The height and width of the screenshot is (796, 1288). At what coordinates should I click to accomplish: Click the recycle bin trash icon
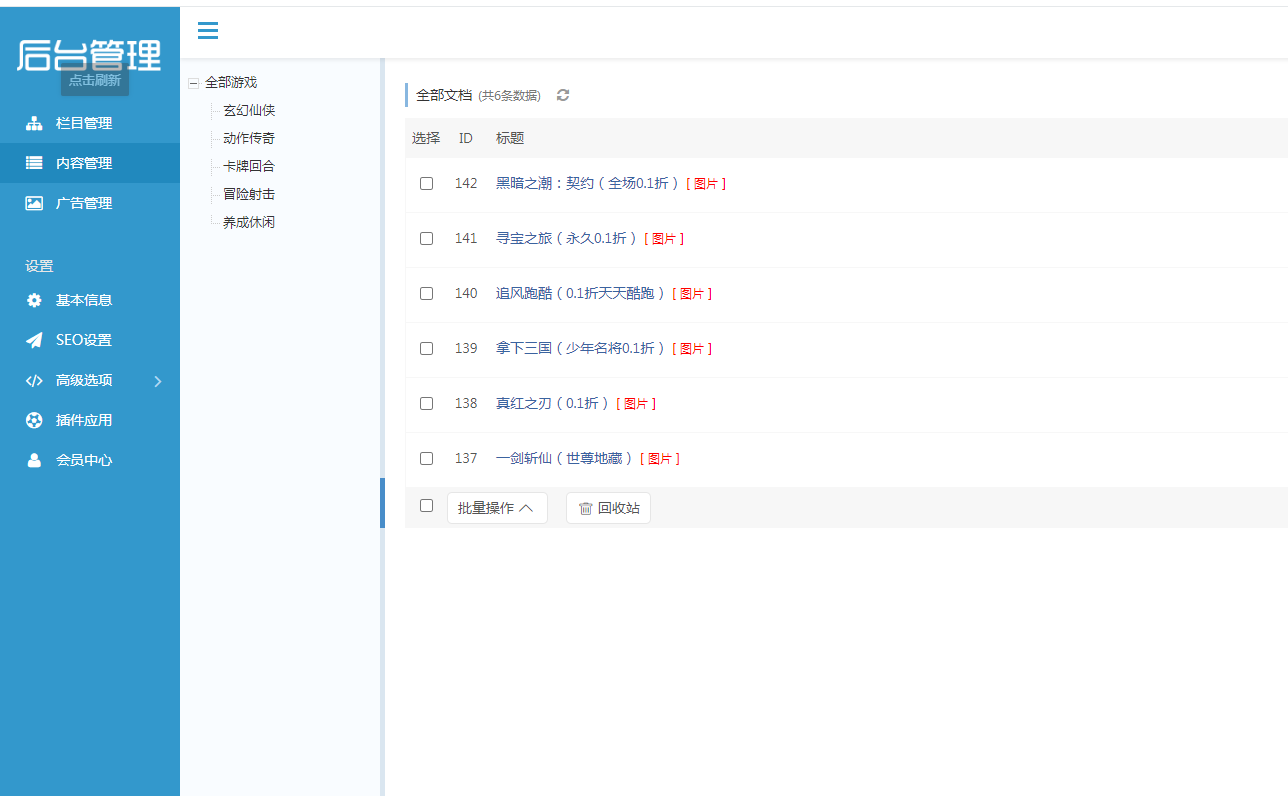coord(586,508)
